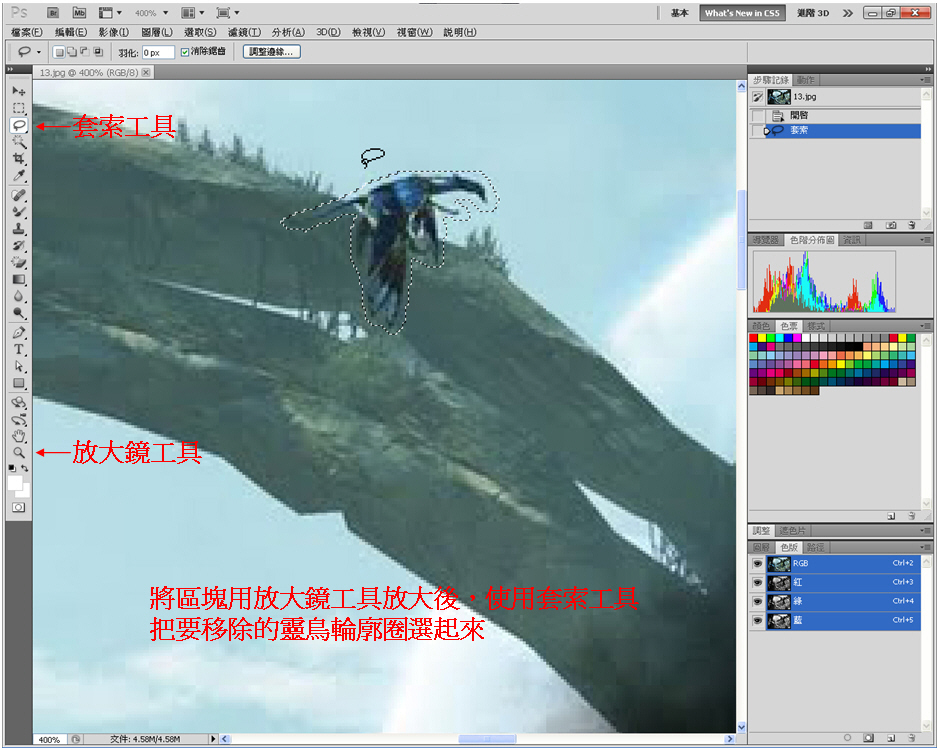Click the foreground color box
Viewport: 938px width, 750px height.
tap(15, 483)
